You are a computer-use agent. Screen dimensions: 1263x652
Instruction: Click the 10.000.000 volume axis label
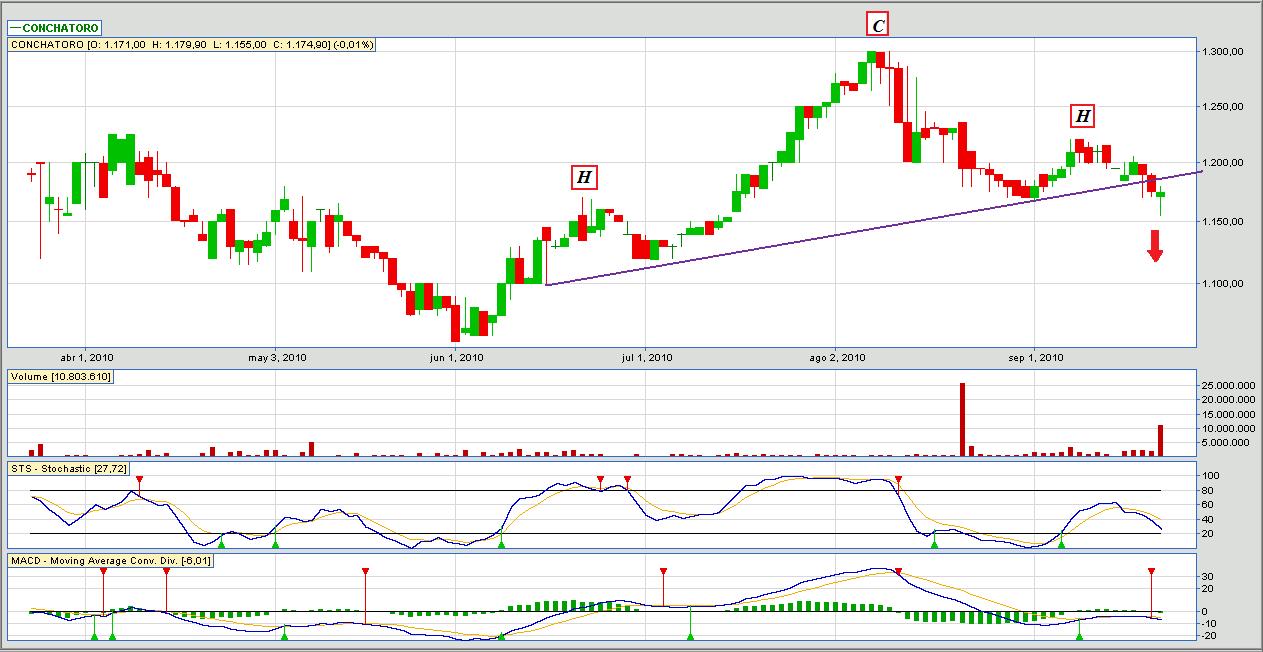1226,428
